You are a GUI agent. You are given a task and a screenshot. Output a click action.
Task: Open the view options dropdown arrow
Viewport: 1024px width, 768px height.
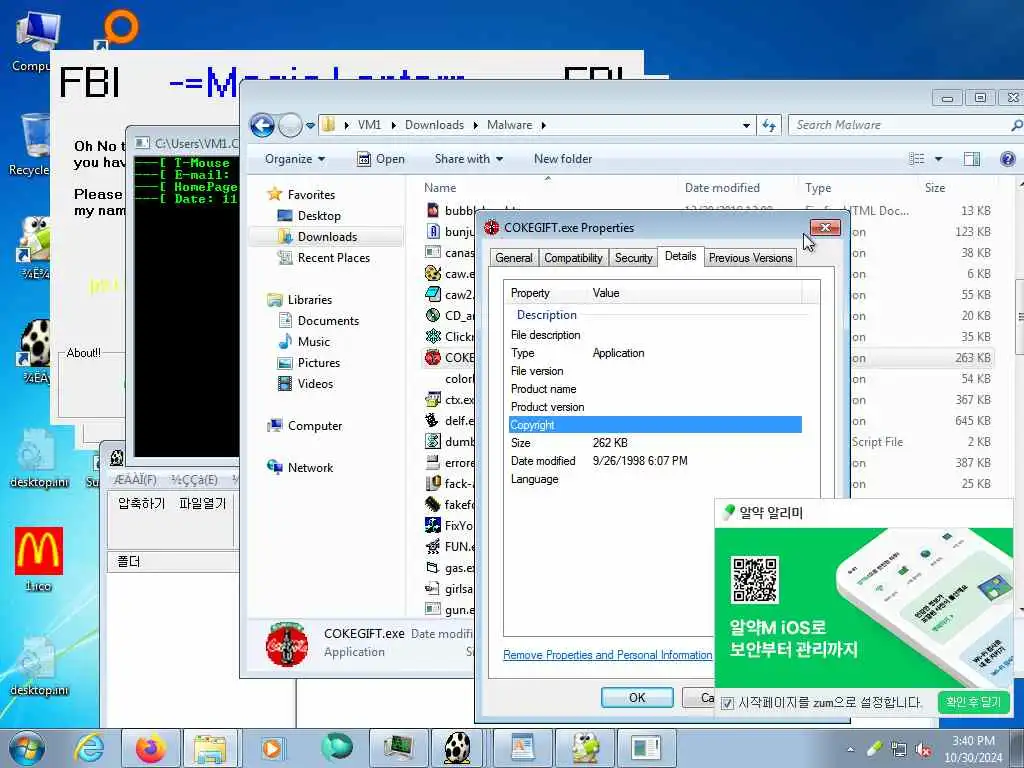[x=938, y=159]
